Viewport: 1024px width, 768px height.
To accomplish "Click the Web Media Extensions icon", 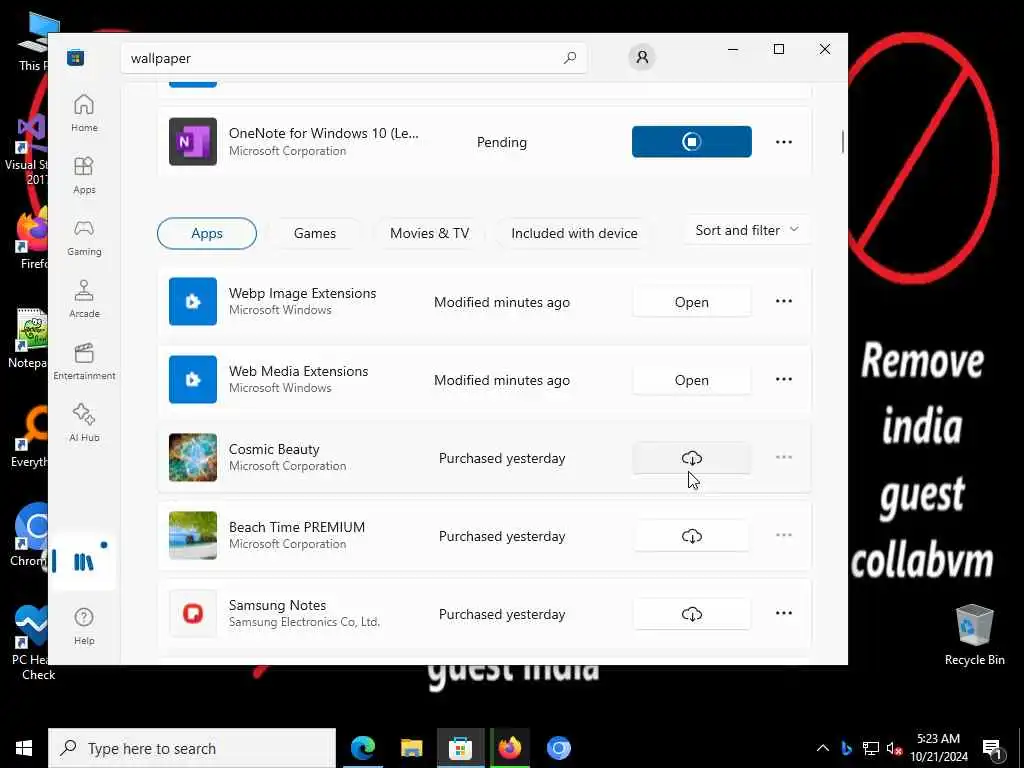I will coord(193,379).
